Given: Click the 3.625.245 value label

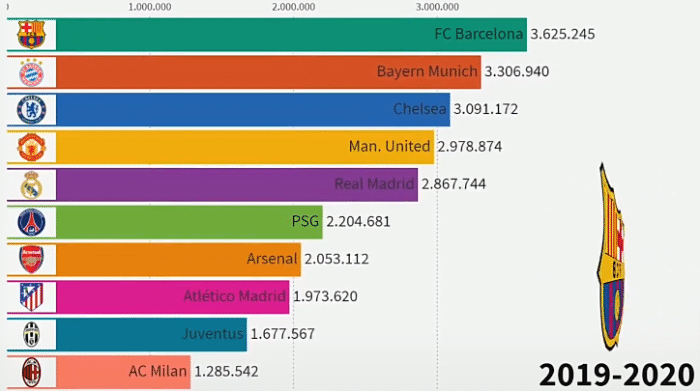Looking at the screenshot, I should pos(562,34).
